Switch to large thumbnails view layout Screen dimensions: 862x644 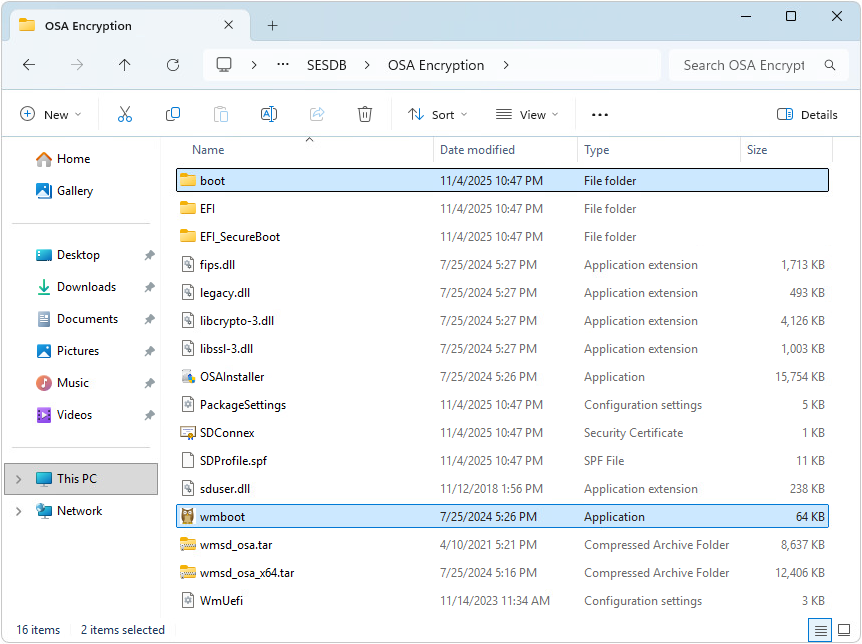coord(844,630)
